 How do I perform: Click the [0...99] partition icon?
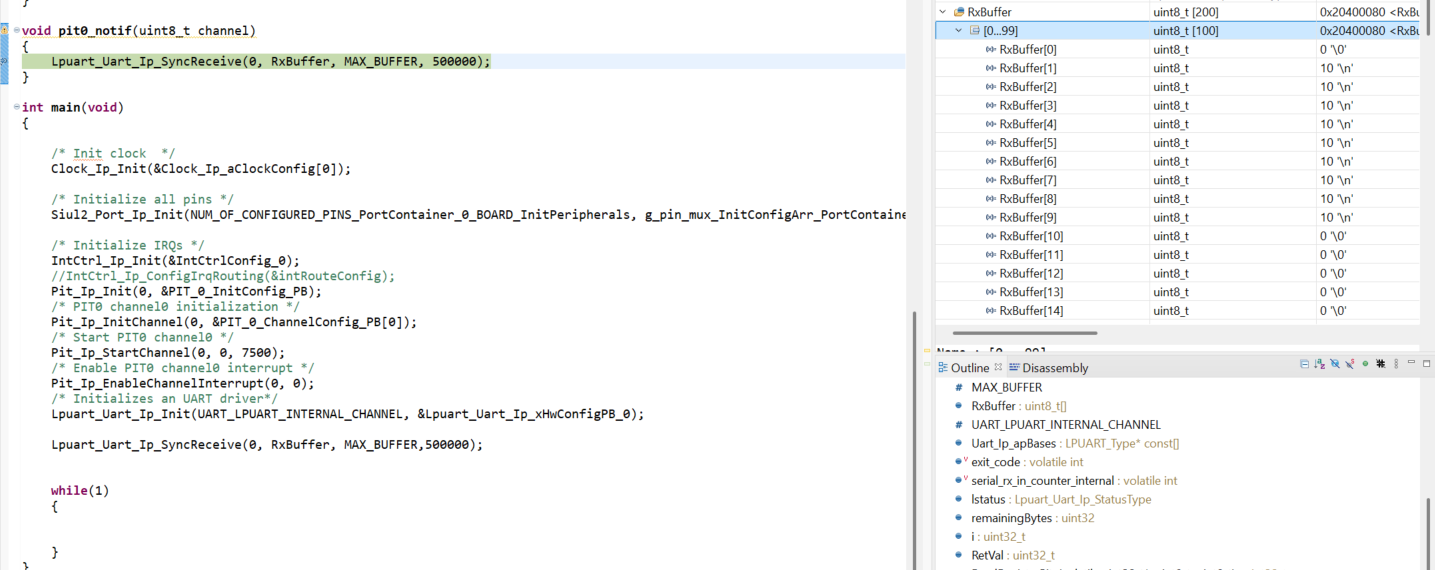(x=975, y=31)
